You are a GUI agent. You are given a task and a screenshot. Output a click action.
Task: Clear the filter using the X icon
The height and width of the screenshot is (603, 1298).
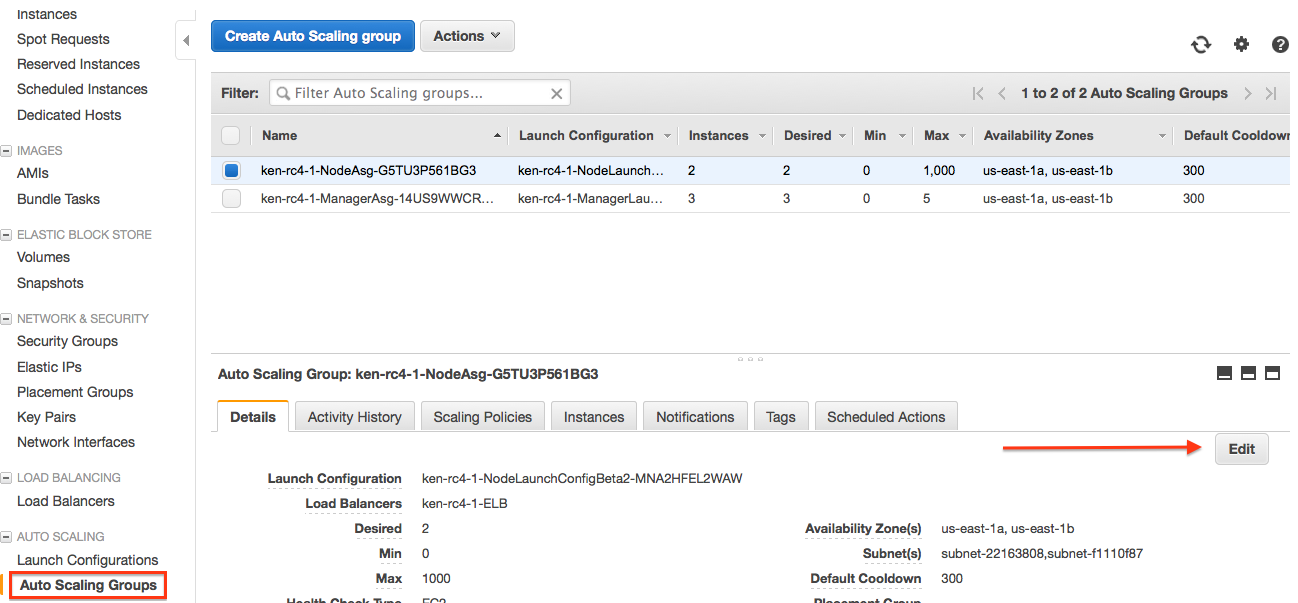[557, 92]
